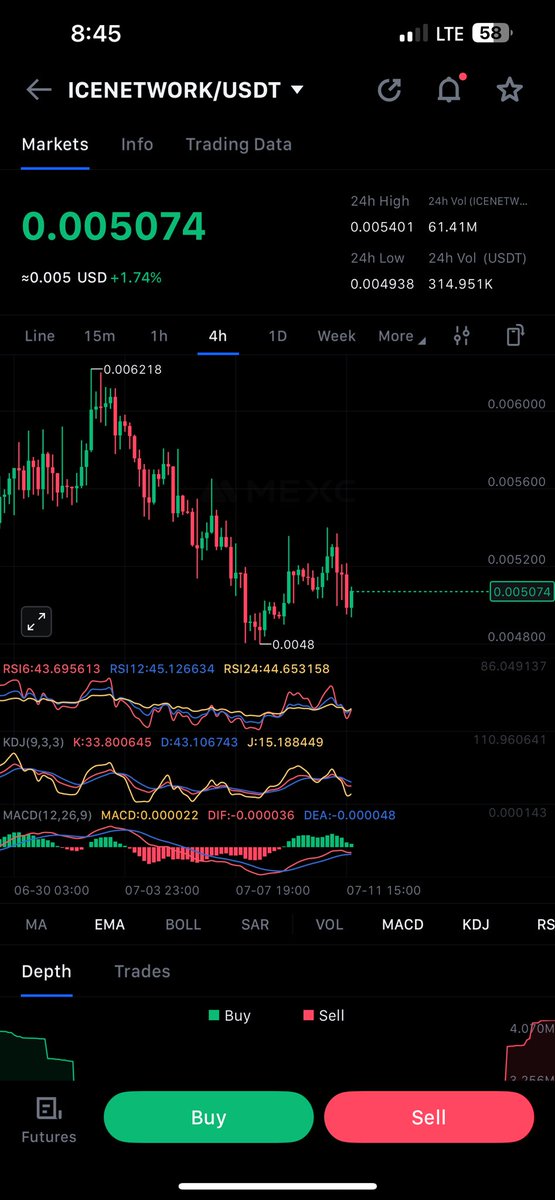555x1200 pixels.
Task: Tap the 0.0048 low price marker
Action: 292,644
